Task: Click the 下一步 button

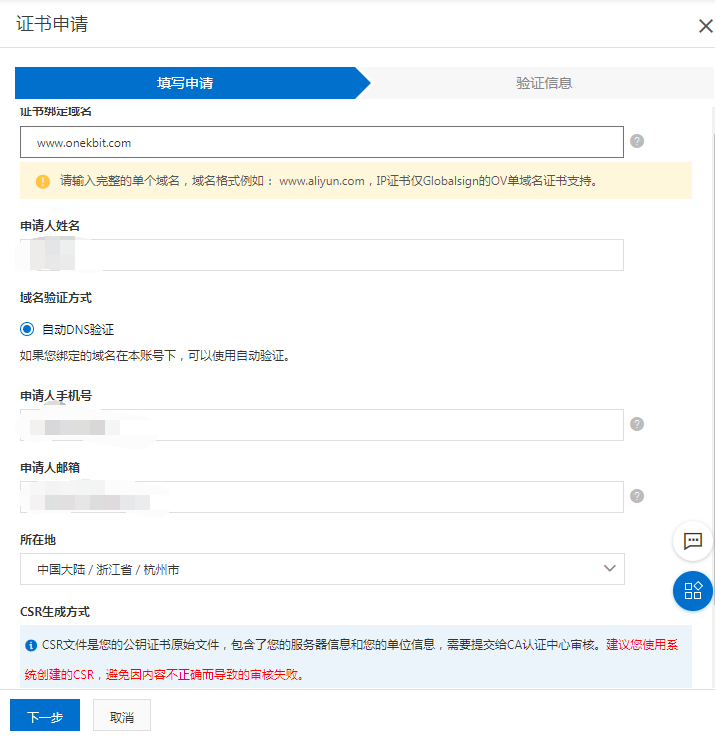Action: (45, 717)
